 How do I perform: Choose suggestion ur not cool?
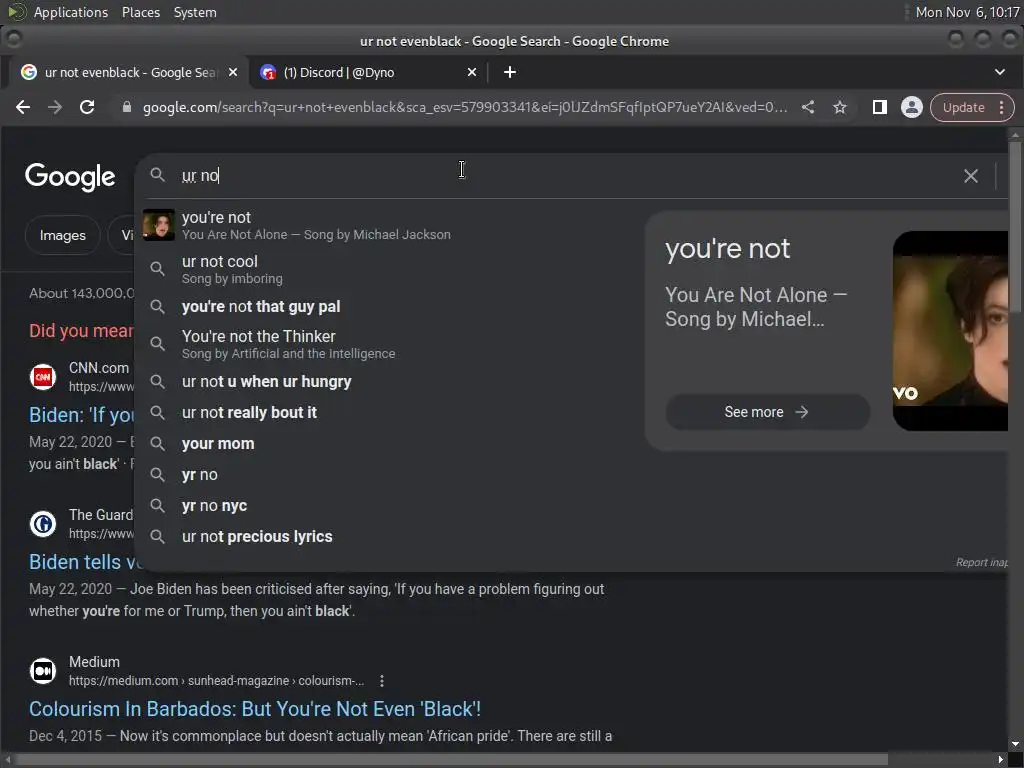389,269
